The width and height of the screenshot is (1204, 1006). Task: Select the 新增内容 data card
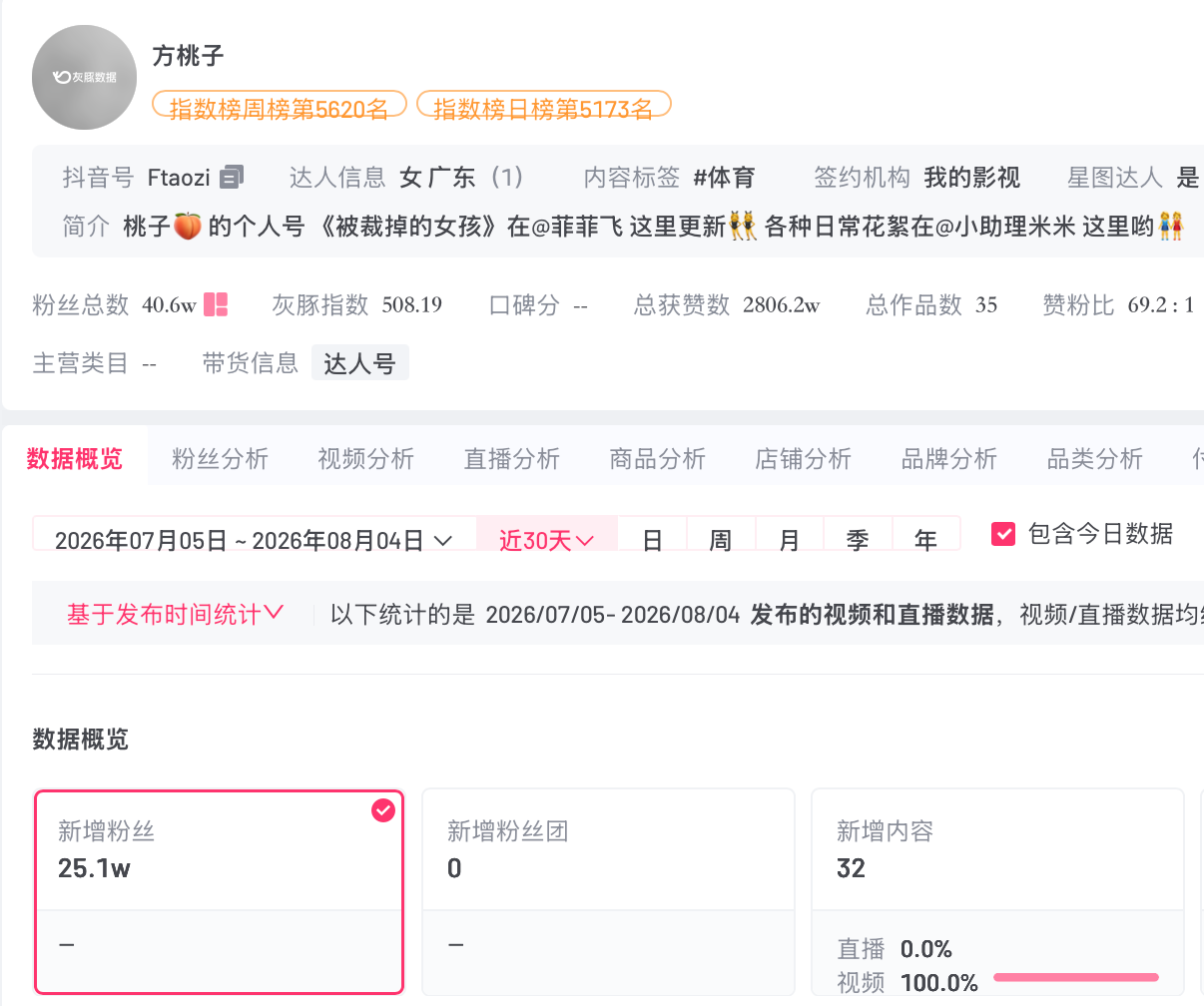coord(998,892)
